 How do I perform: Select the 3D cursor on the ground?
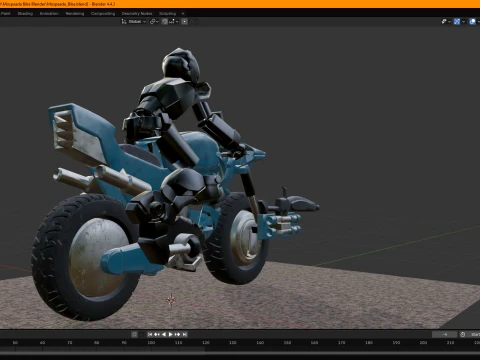coord(171,300)
